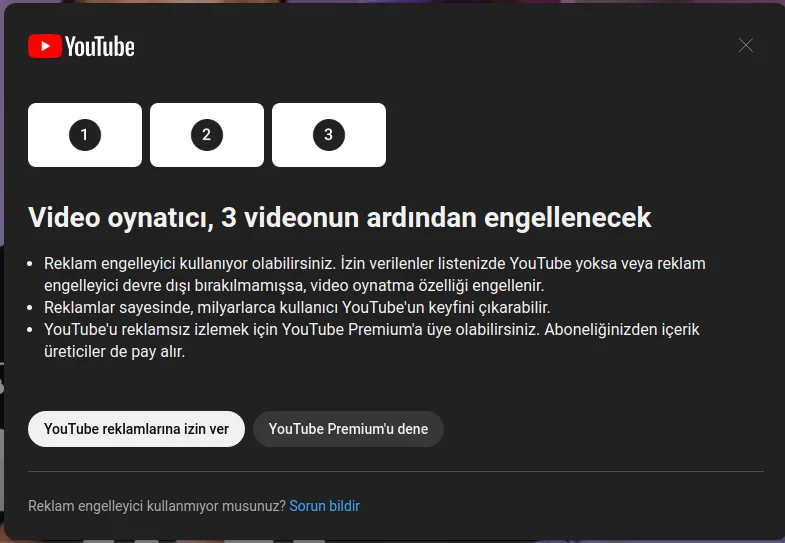Click the video counter box numbered 2
785x543 pixels.
pyautogui.click(x=207, y=135)
